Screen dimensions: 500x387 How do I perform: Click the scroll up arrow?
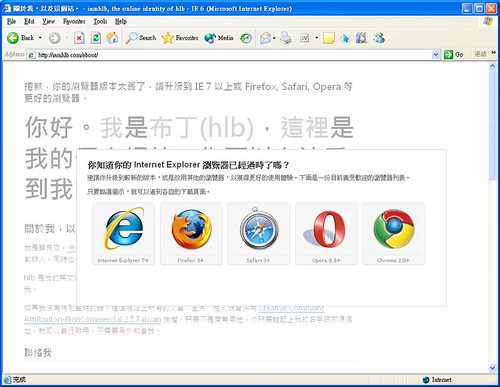tap(492, 66)
